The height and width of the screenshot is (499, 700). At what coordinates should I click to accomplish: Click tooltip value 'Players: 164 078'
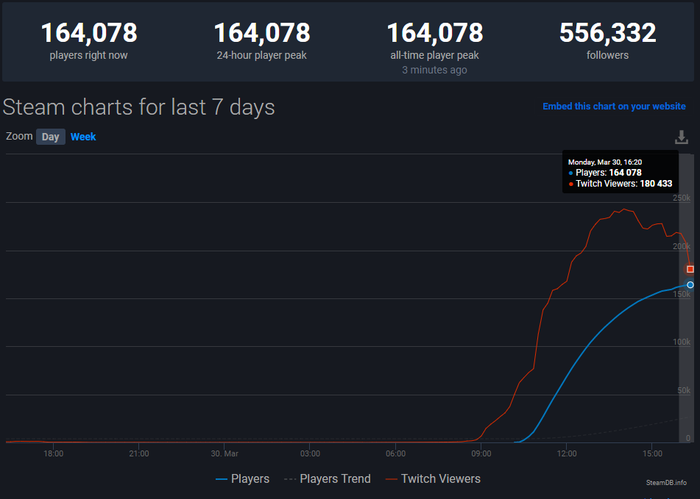click(605, 173)
